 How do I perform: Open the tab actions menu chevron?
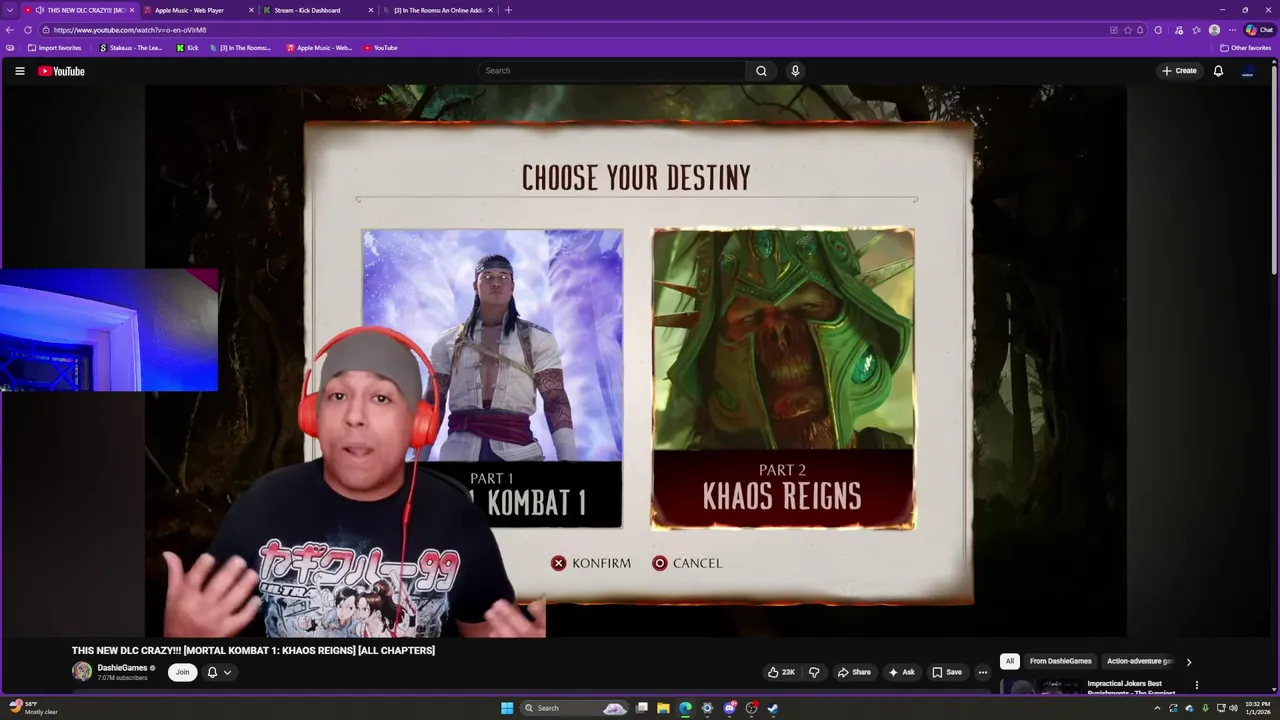click(10, 10)
